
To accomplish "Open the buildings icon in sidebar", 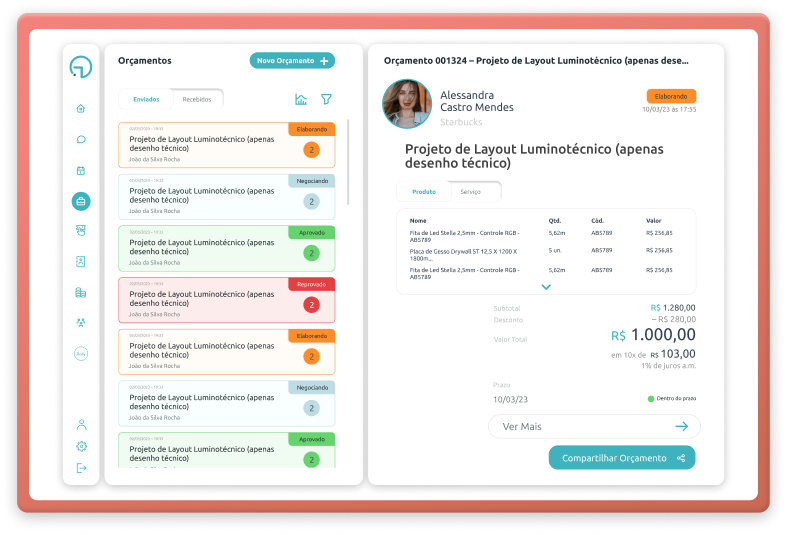I will click(x=81, y=292).
